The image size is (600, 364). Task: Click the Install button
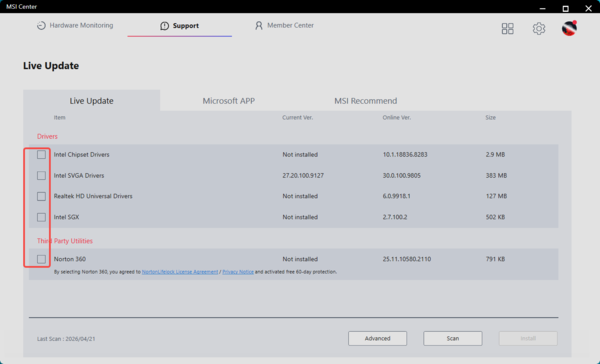[528, 338]
